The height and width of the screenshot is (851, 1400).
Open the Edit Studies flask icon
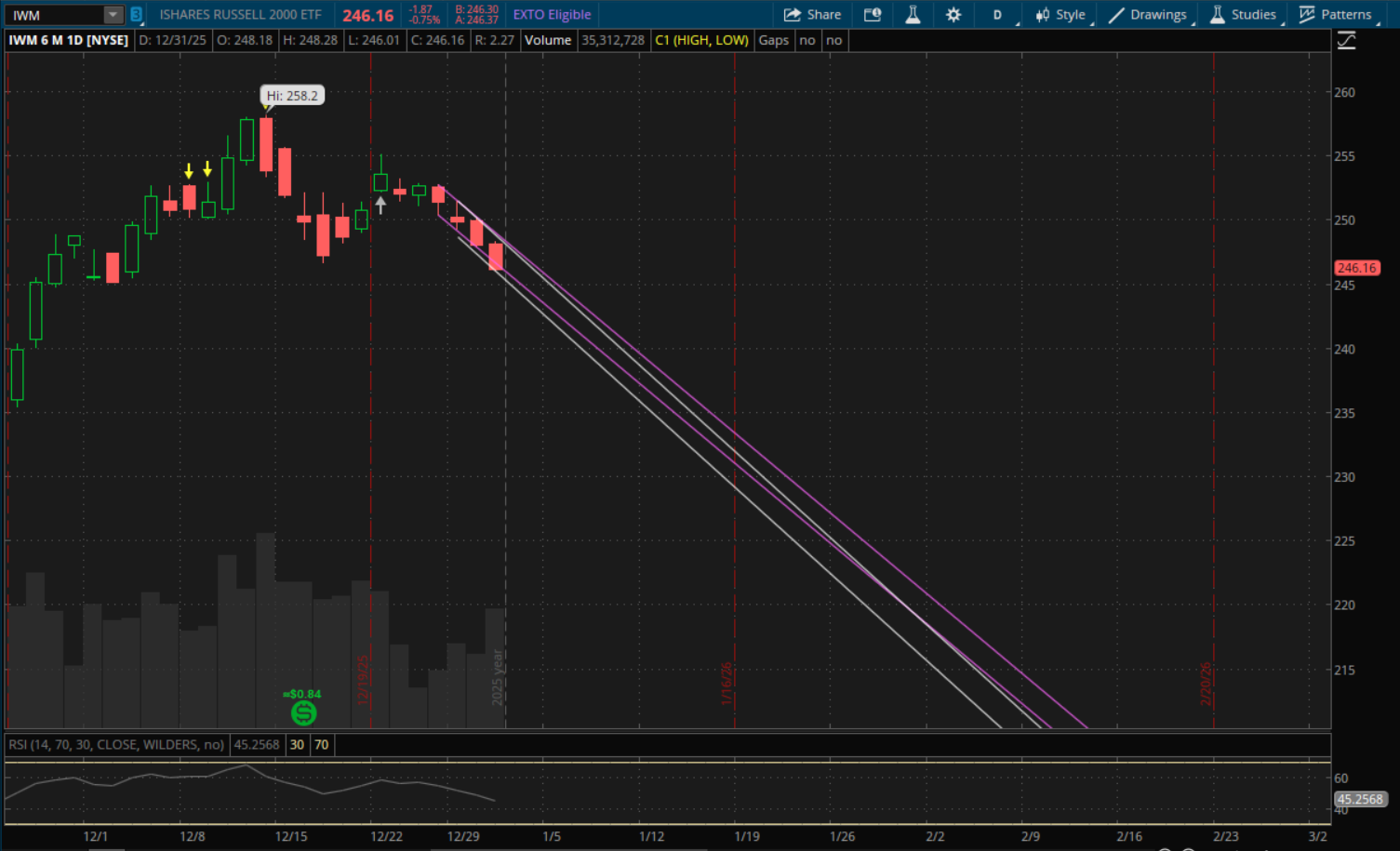913,15
